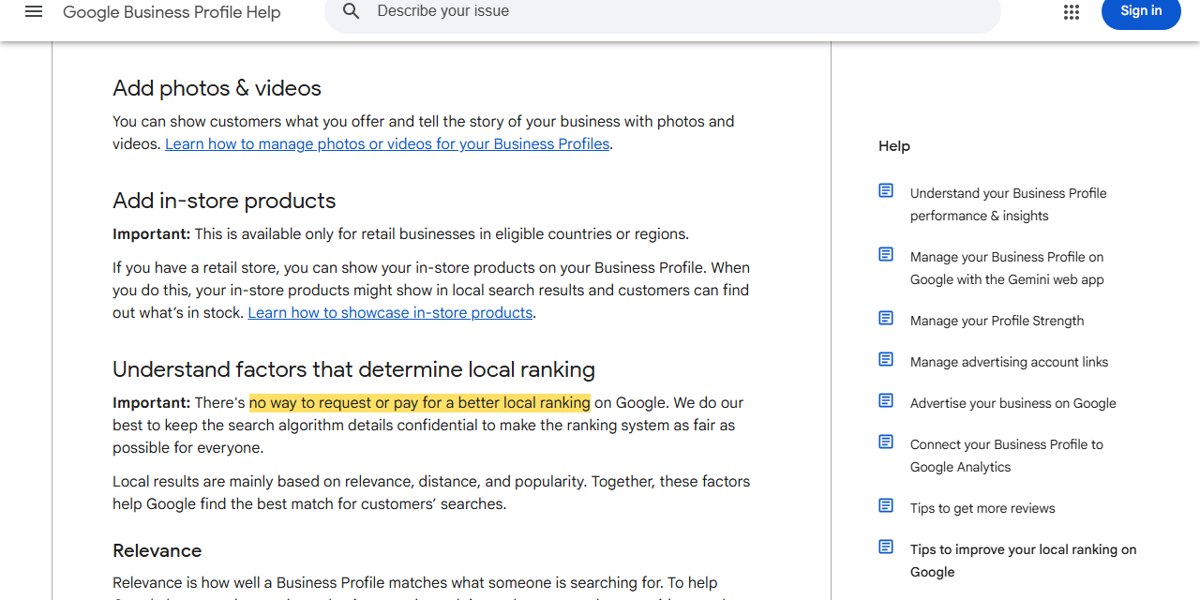Click the Help sidebar heading

(894, 146)
